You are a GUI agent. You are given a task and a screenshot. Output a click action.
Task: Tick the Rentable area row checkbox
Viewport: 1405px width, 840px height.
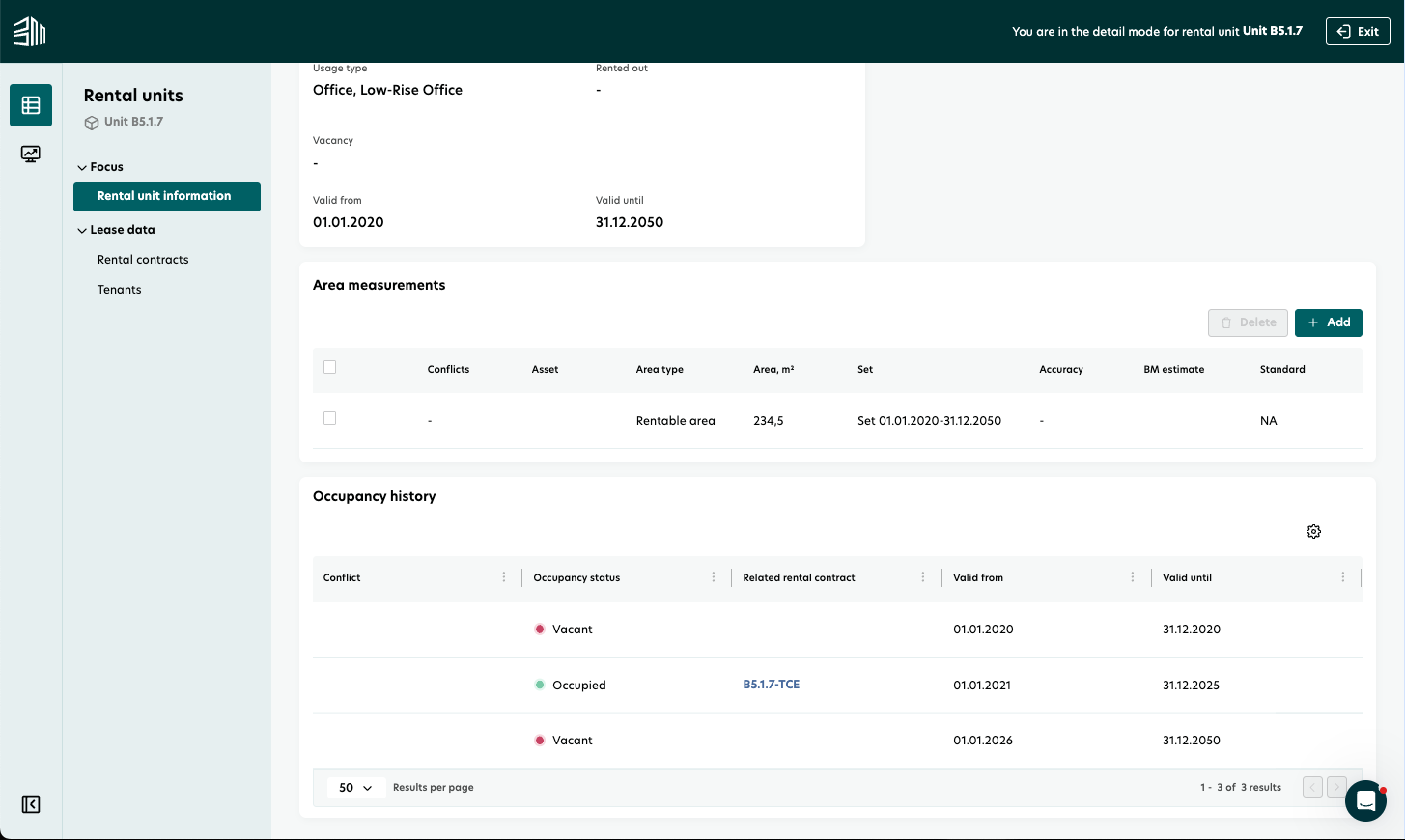(x=330, y=418)
